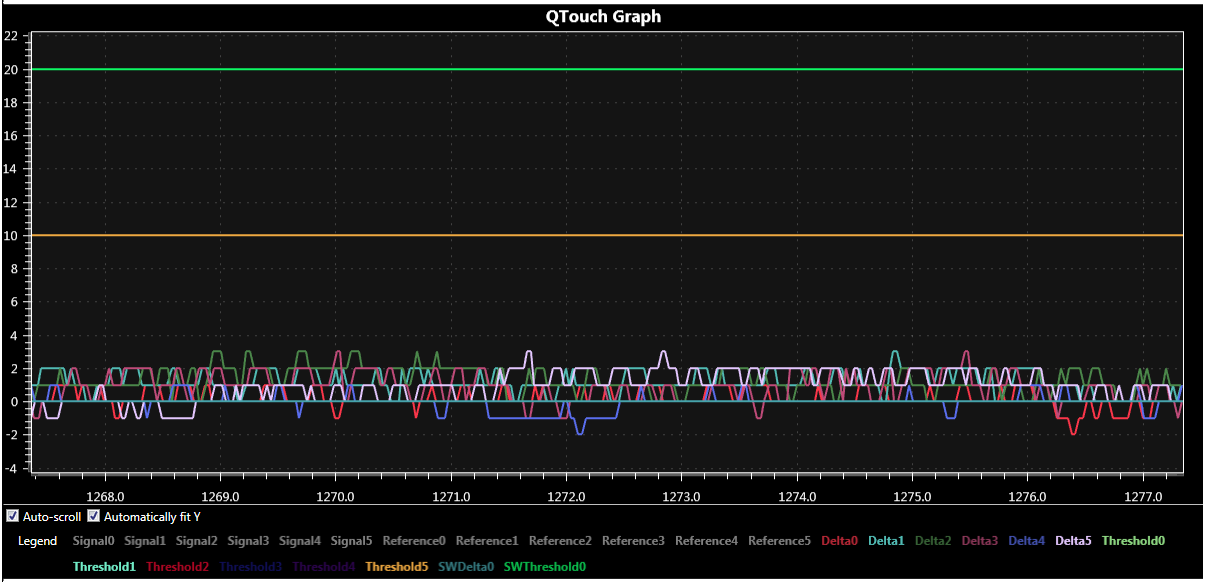Toggle Threshold1 legend entry
The image size is (1209, 583).
(104, 567)
